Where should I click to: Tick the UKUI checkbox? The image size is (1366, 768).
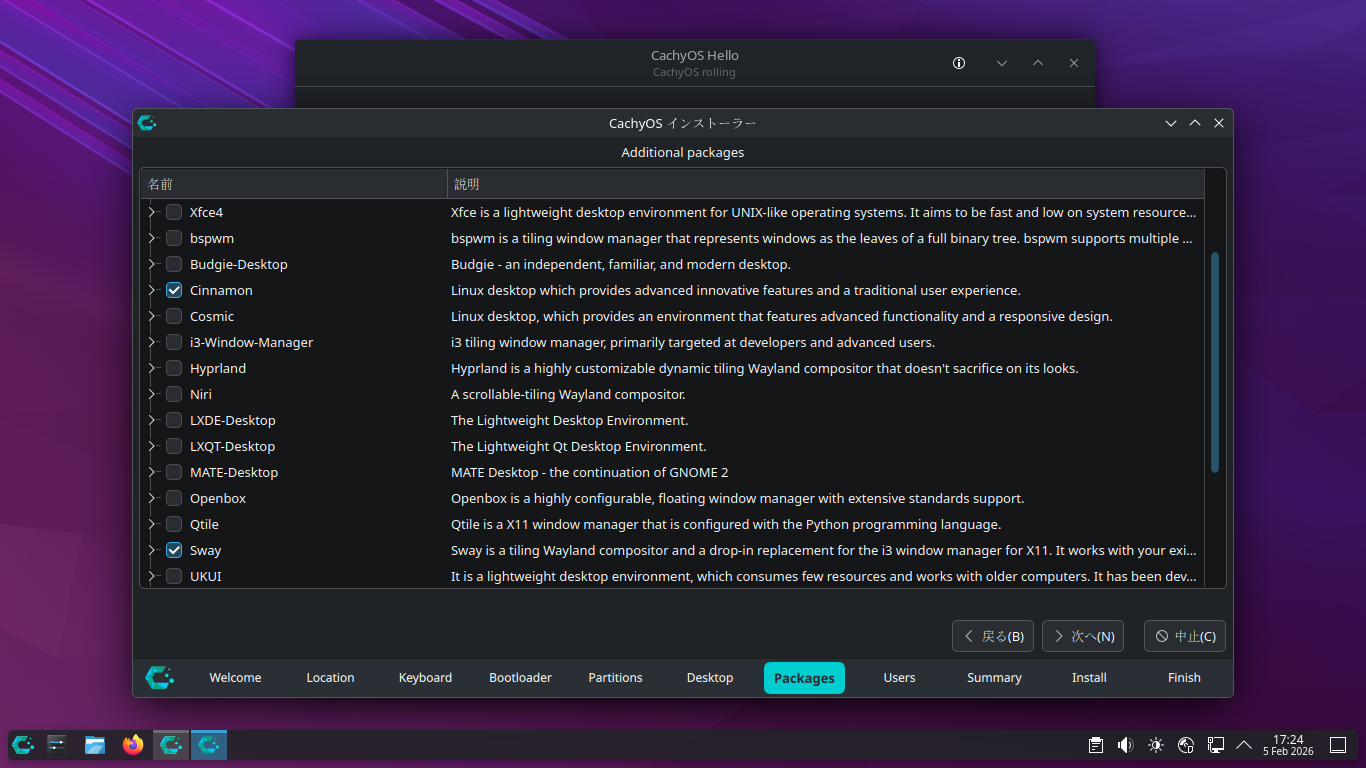174,576
